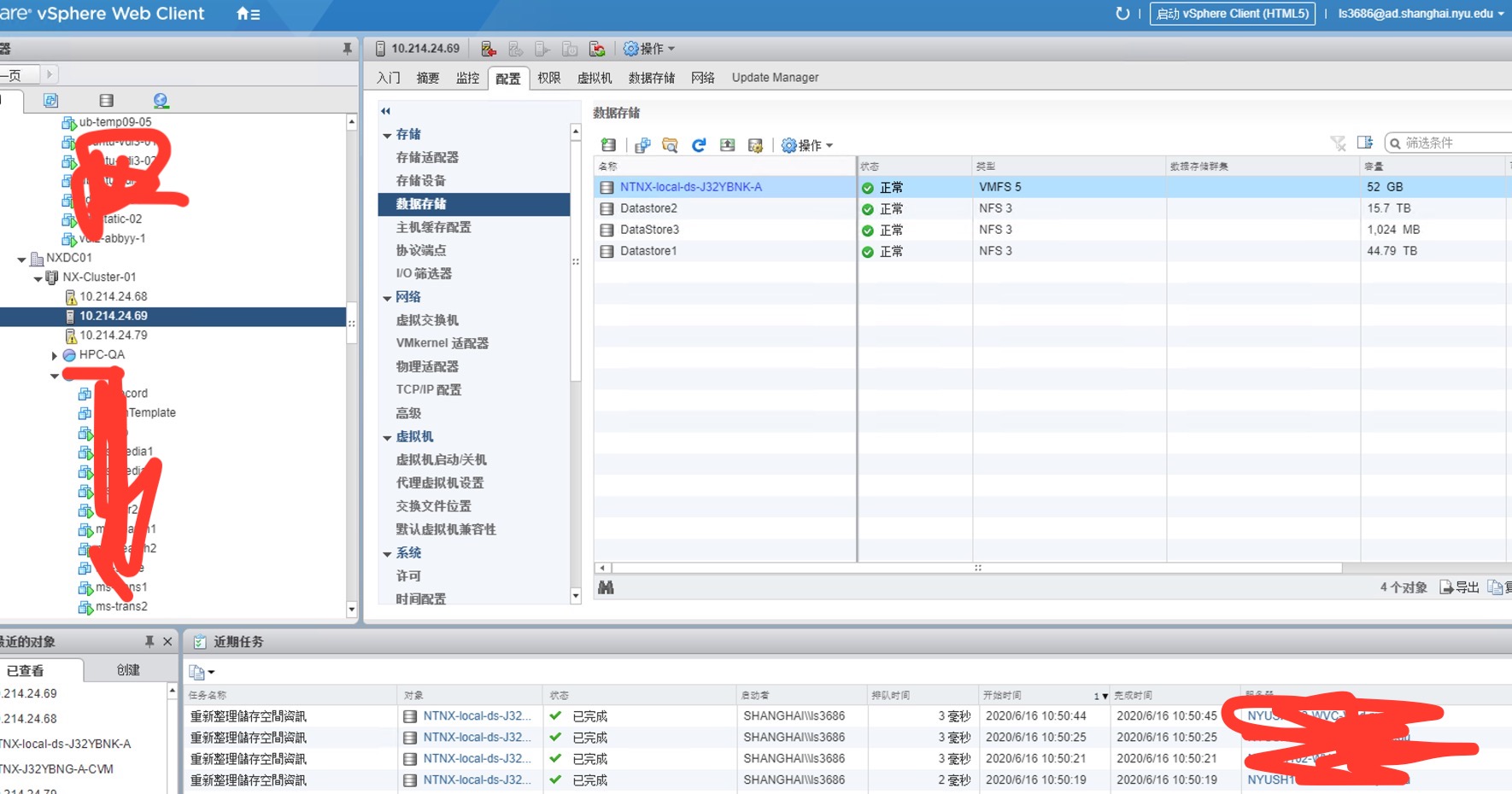The width and height of the screenshot is (1512, 794).
Task: Collapse the 网络 section
Action: pos(387,298)
